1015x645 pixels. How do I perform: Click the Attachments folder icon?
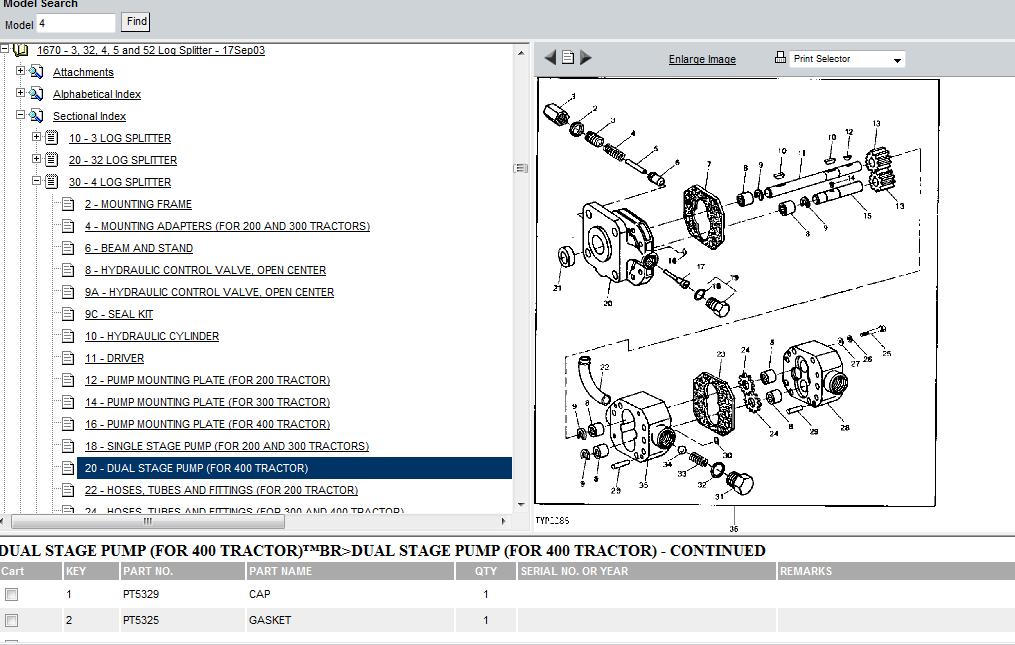pyautogui.click(x=37, y=72)
